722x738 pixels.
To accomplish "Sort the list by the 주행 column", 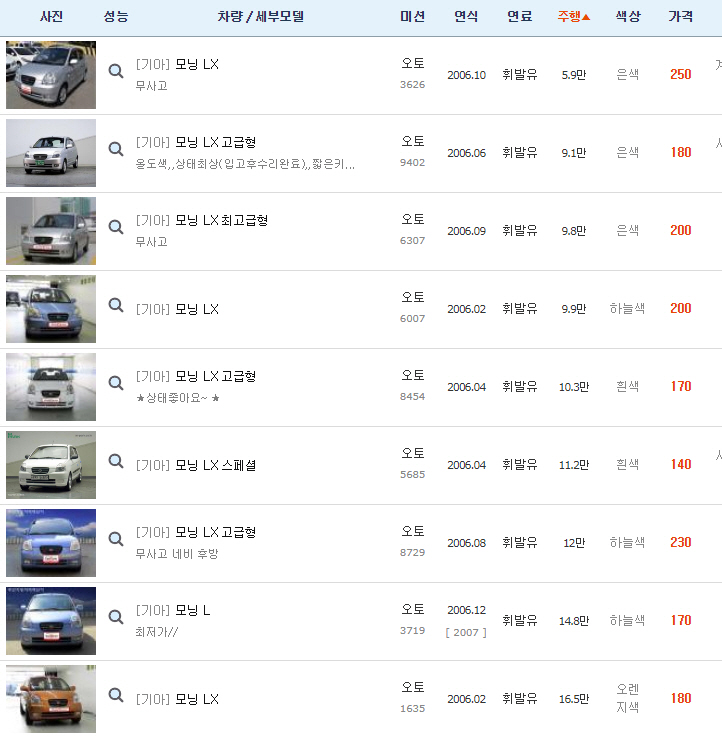I will pos(573,16).
